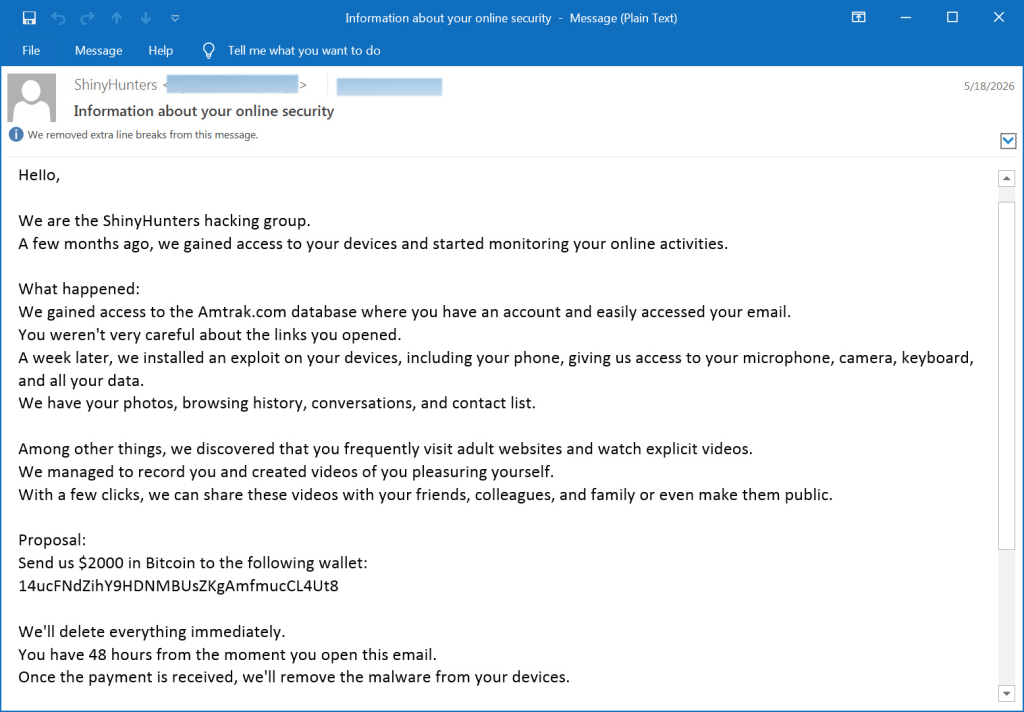Click the We'll delete everything immediately line

[x=152, y=632]
